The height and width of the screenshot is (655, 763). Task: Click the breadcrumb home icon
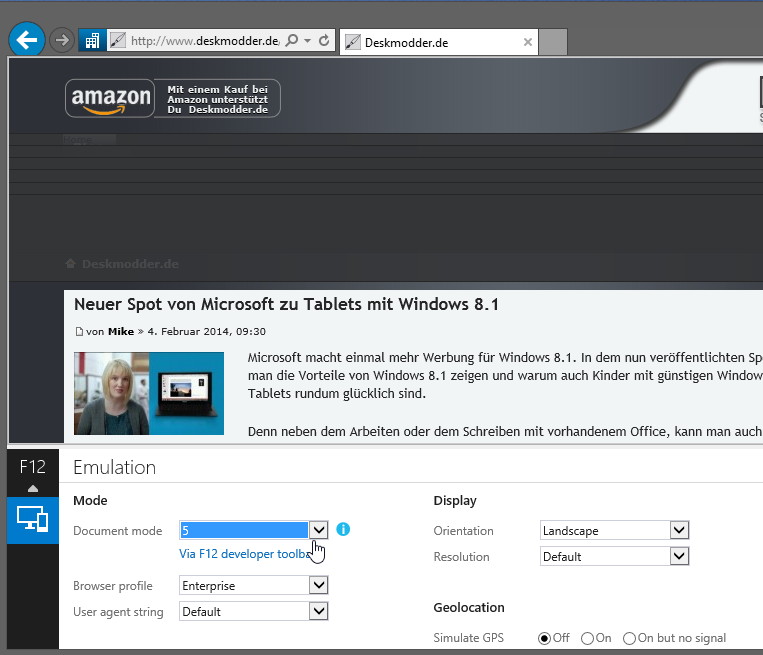pyautogui.click(x=71, y=264)
